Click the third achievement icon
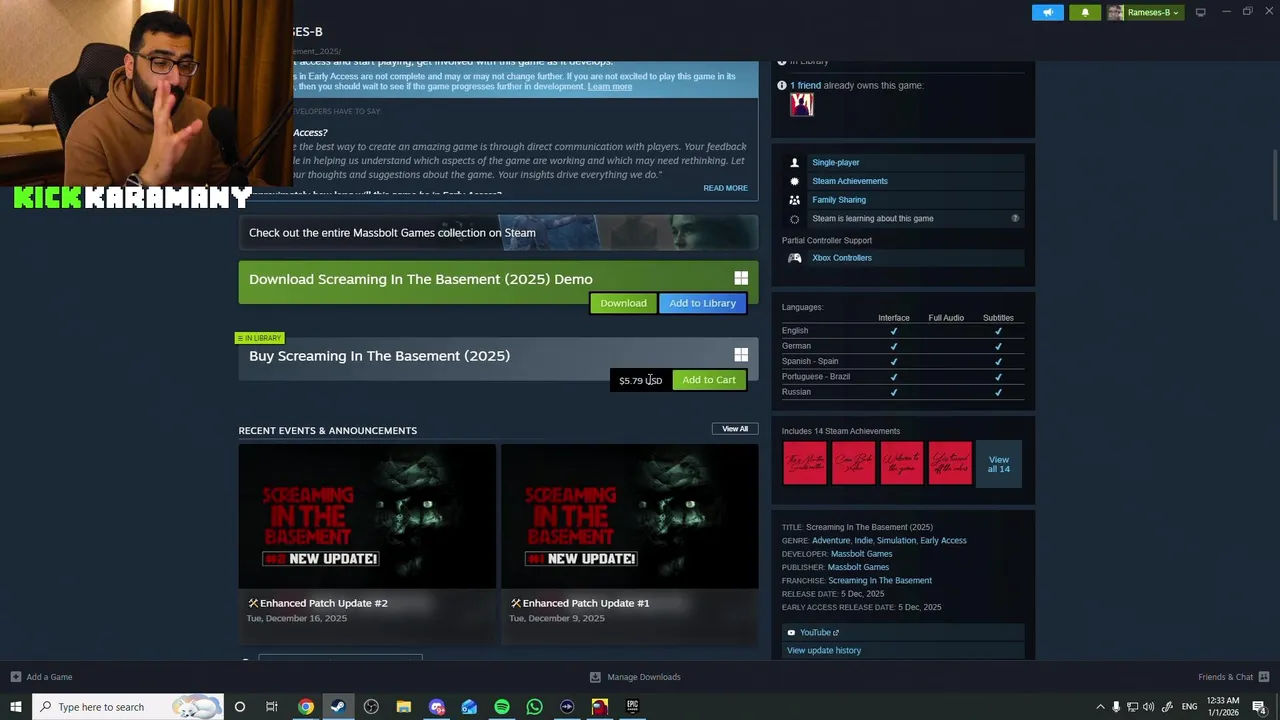Image resolution: width=1280 pixels, height=720 pixels. (902, 463)
